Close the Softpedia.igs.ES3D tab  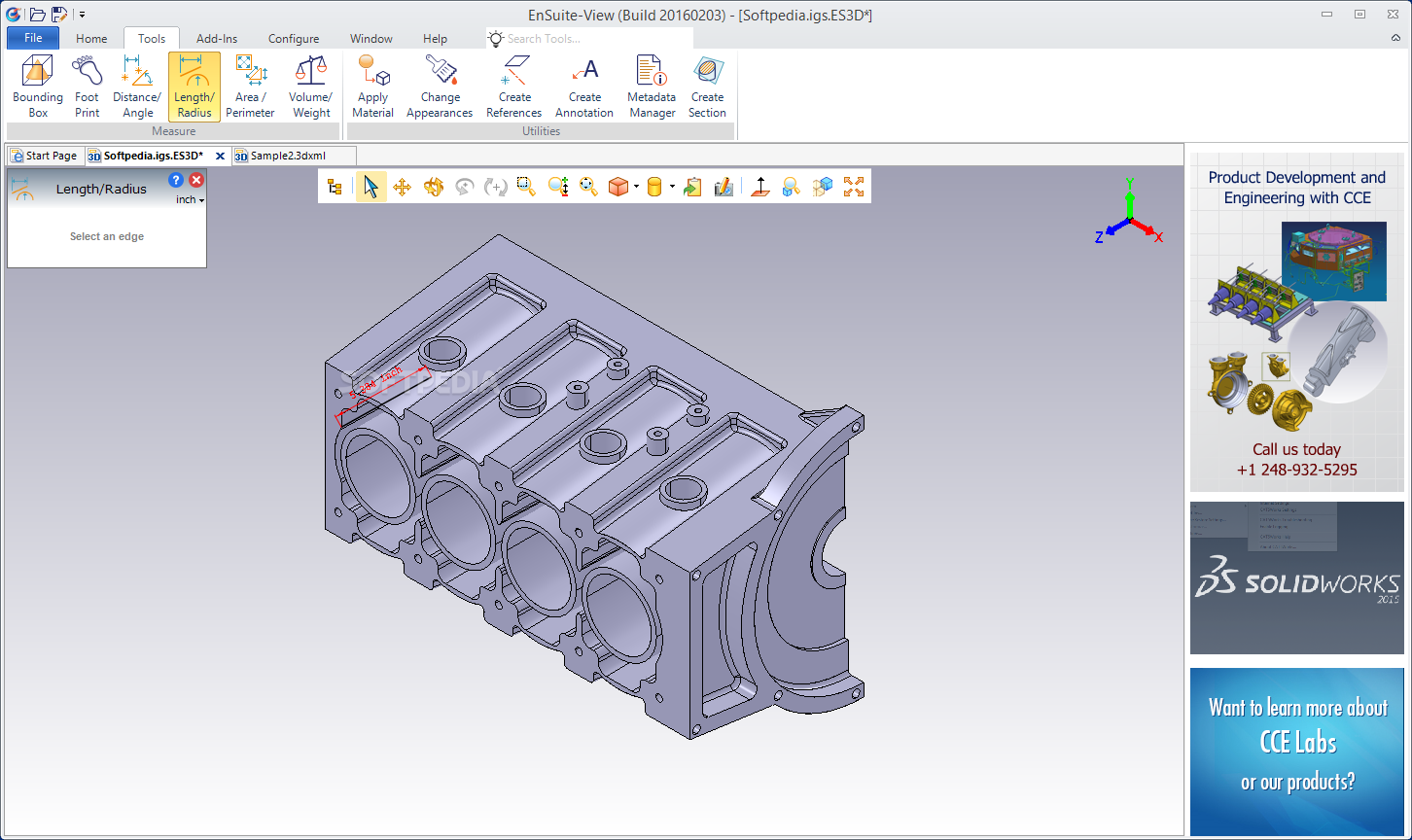[x=220, y=156]
